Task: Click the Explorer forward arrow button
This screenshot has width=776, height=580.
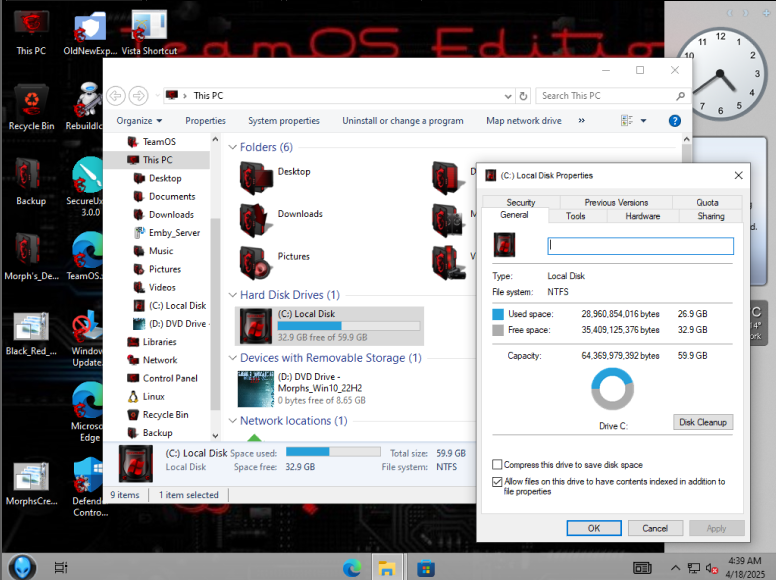Action: 139,96
